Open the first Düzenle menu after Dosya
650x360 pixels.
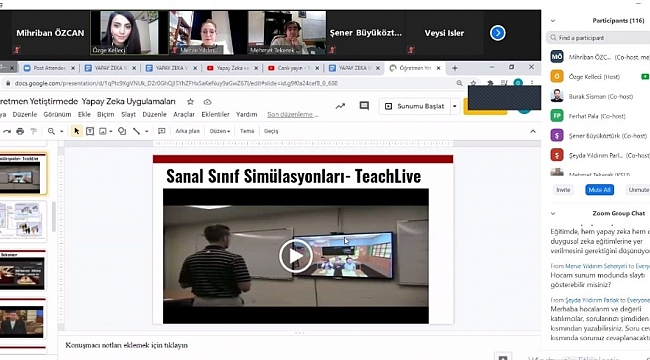point(24,114)
